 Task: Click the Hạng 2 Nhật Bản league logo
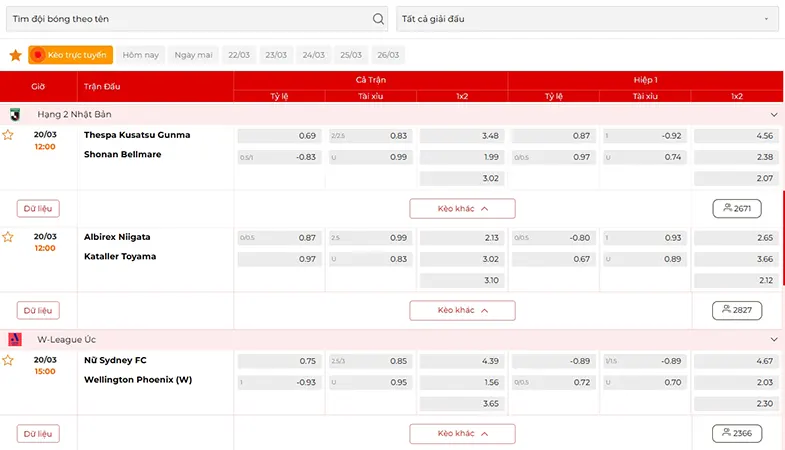pos(15,115)
